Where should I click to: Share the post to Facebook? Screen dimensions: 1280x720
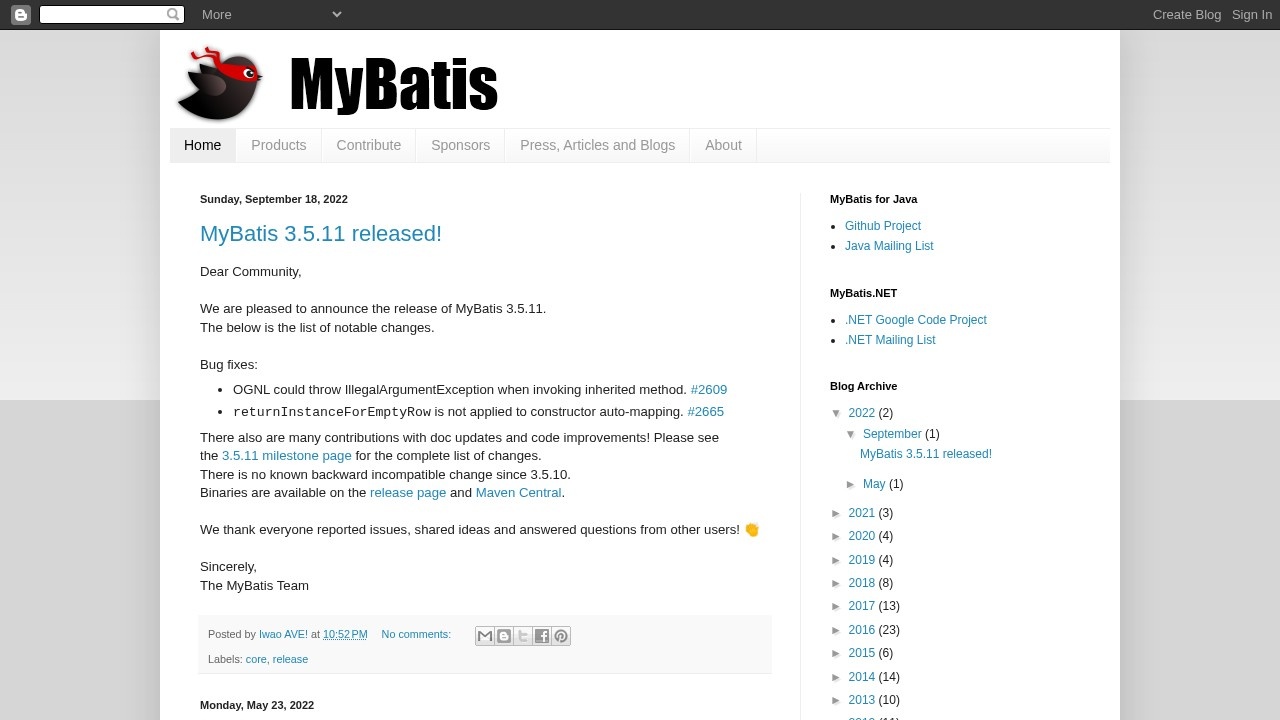541,635
